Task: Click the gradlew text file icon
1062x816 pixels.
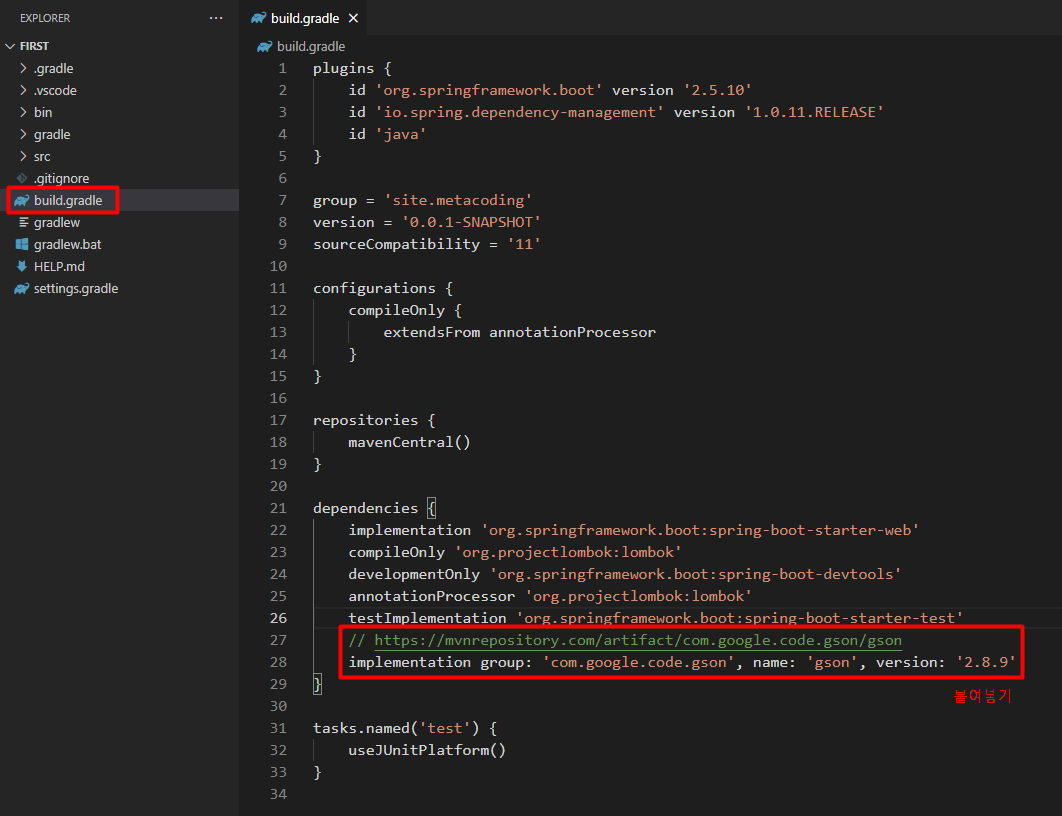Action: click(x=23, y=222)
